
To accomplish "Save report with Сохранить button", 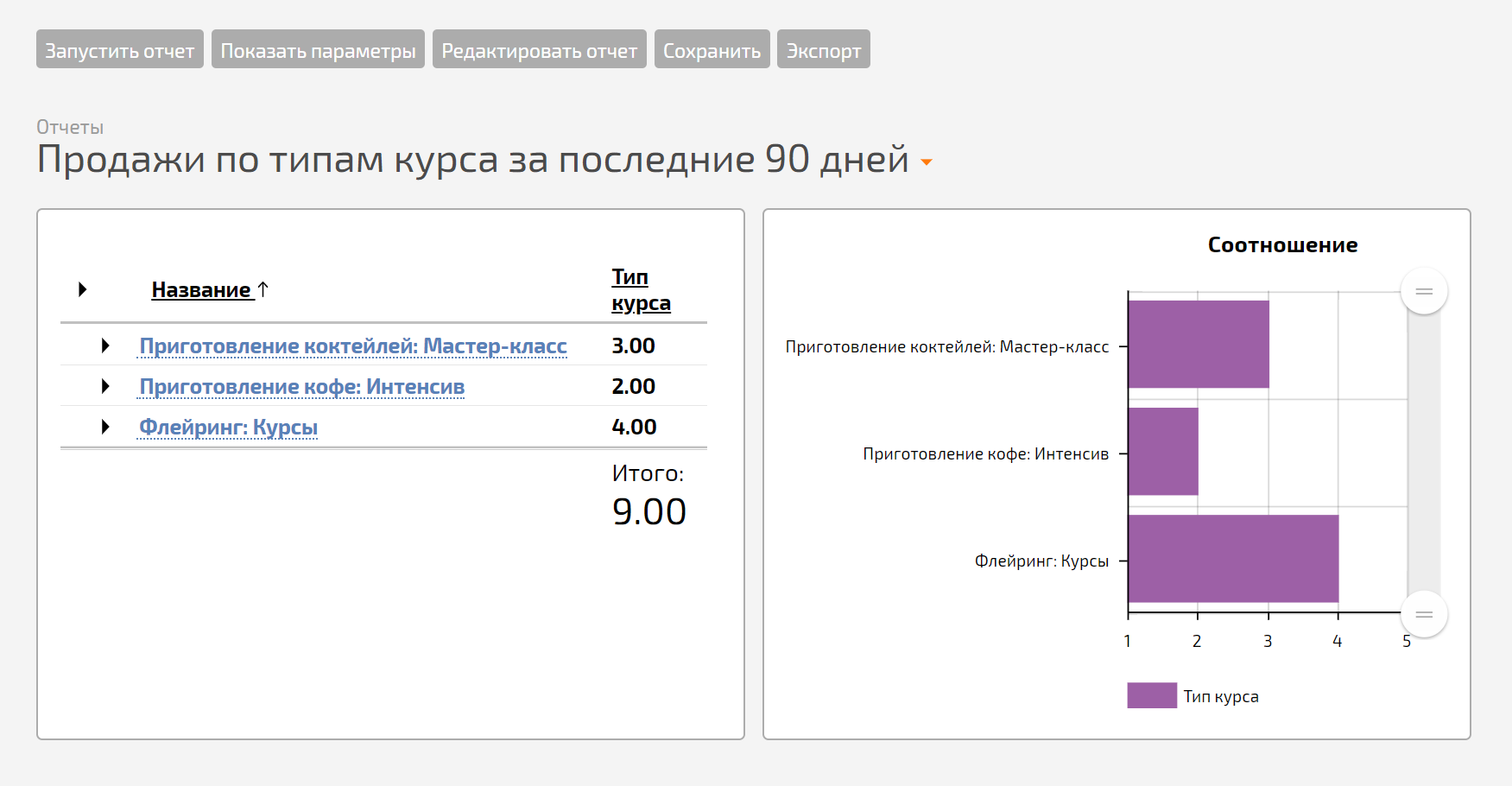I will [x=712, y=49].
